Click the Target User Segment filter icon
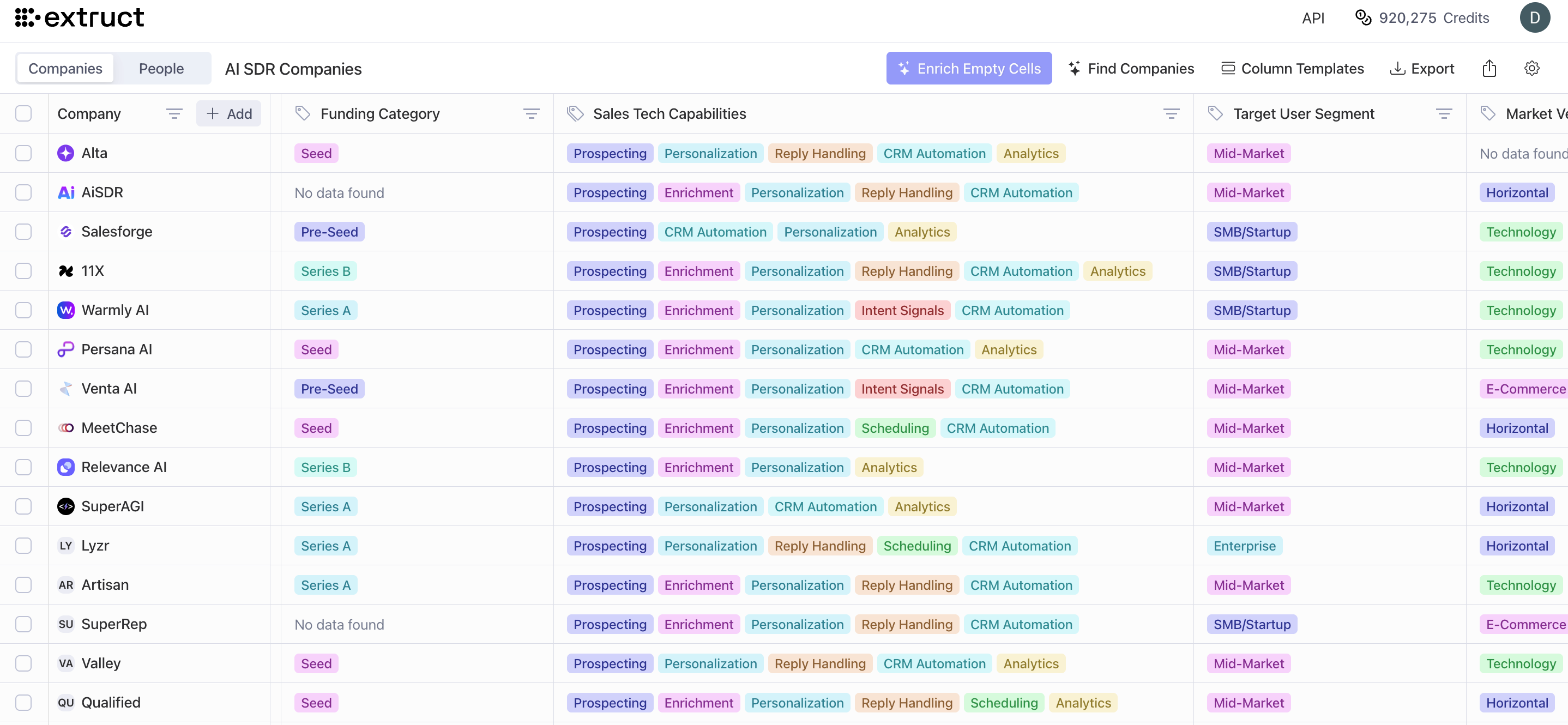1568x725 pixels. [x=1443, y=113]
